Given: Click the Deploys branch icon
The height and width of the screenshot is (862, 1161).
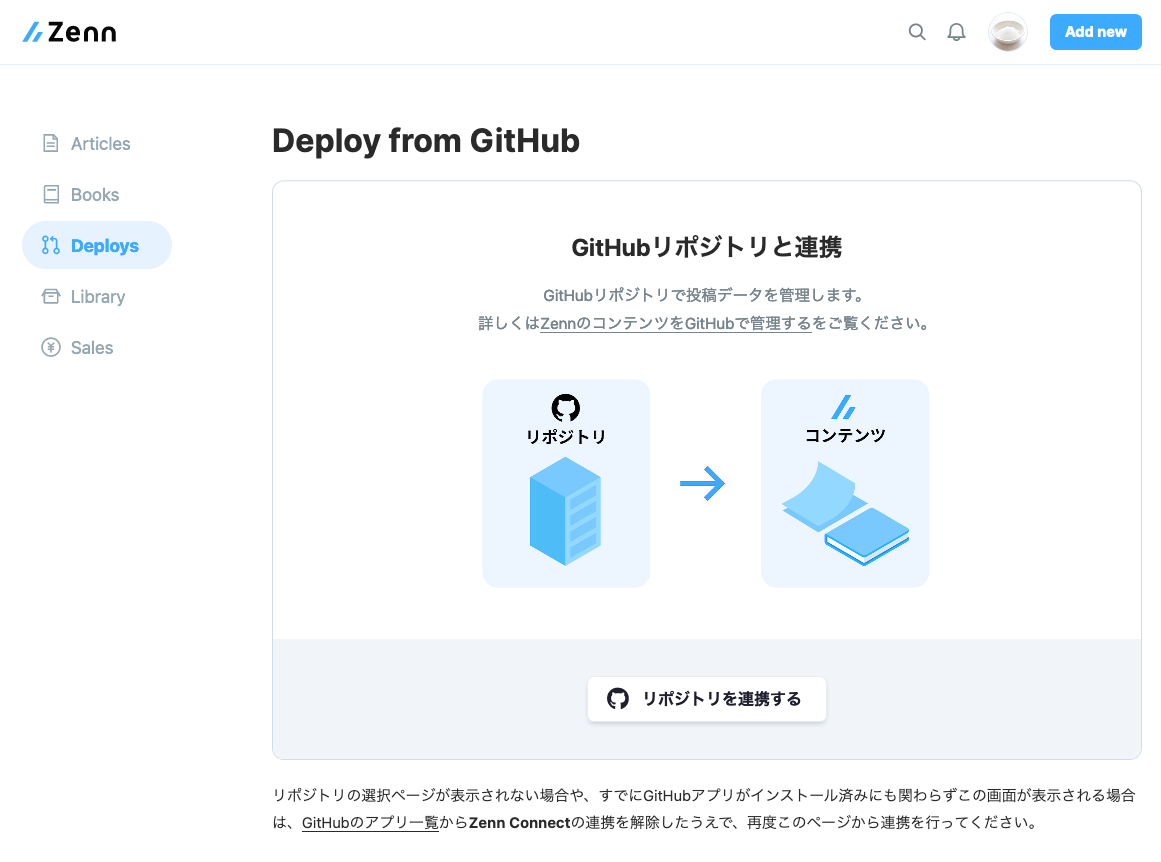Looking at the screenshot, I should (x=50, y=245).
